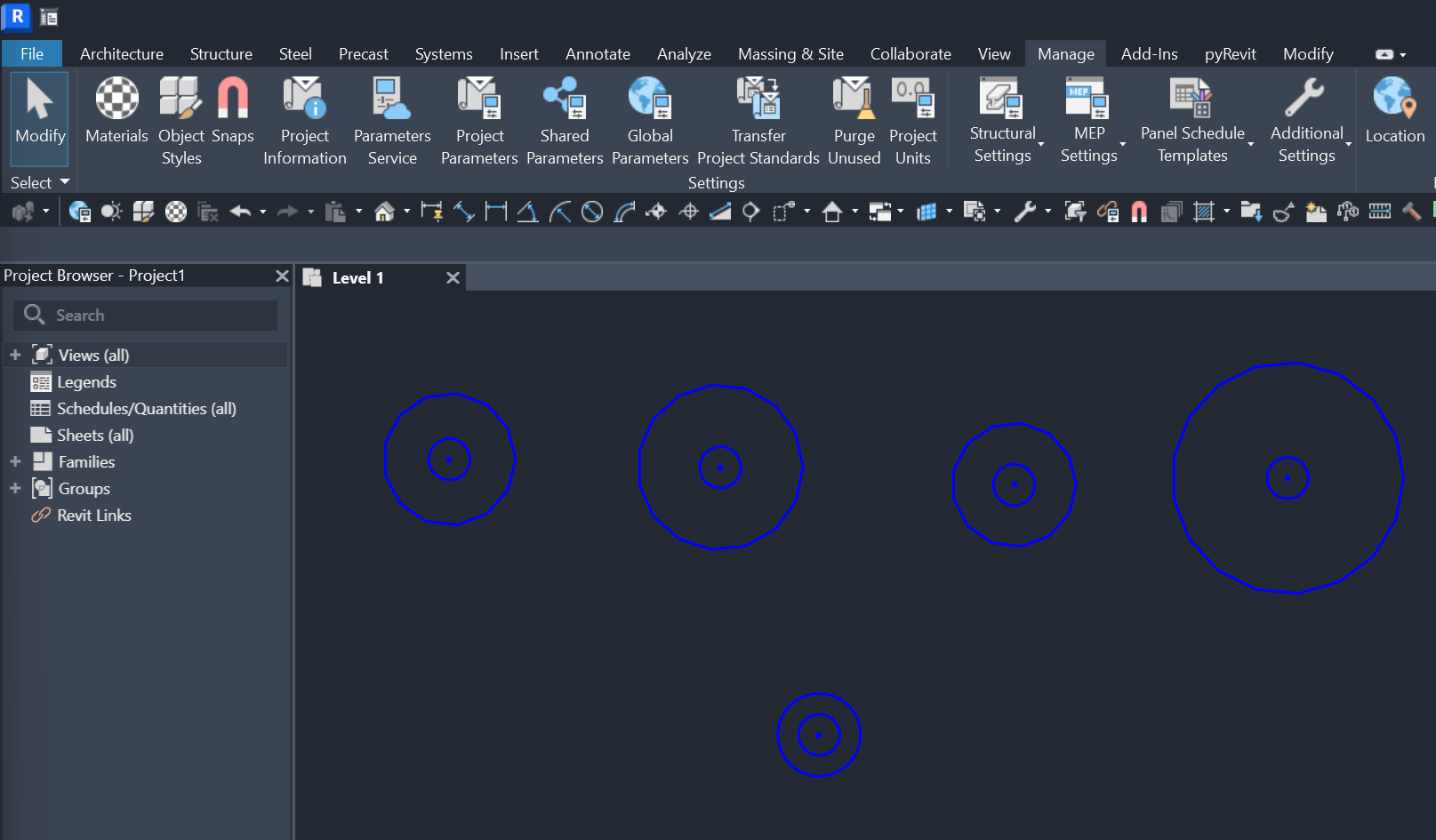The height and width of the screenshot is (840, 1436).
Task: Open the Undo history dropdown arrow
Action: coord(262,212)
